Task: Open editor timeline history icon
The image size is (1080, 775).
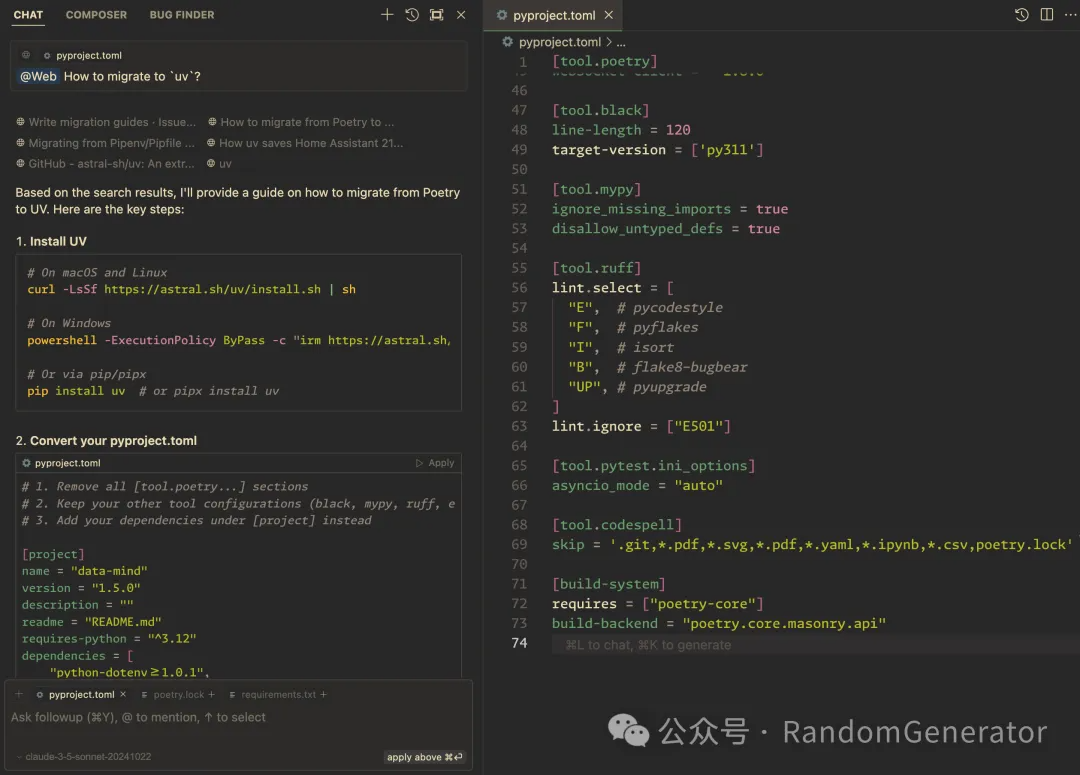Action: [x=1021, y=14]
